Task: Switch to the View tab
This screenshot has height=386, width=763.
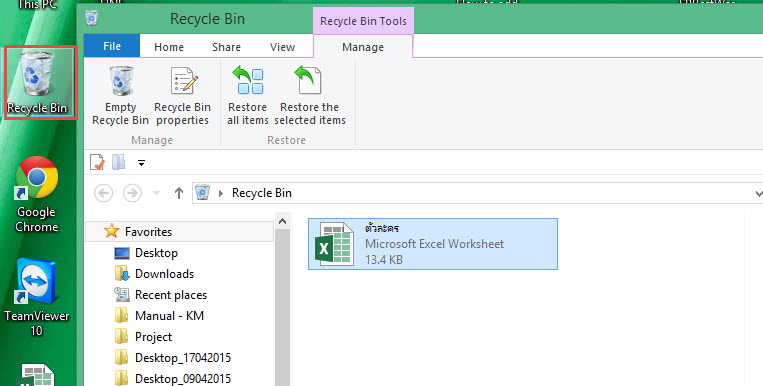Action: click(x=282, y=47)
